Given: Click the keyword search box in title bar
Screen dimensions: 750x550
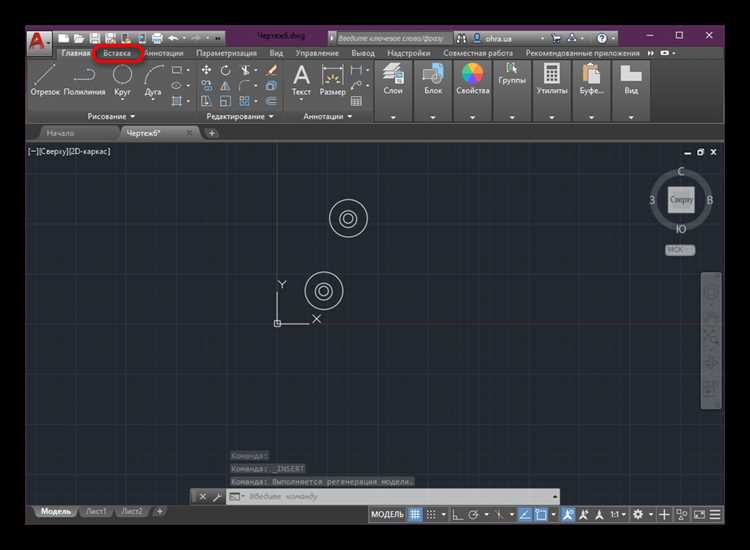Looking at the screenshot, I should (393, 38).
